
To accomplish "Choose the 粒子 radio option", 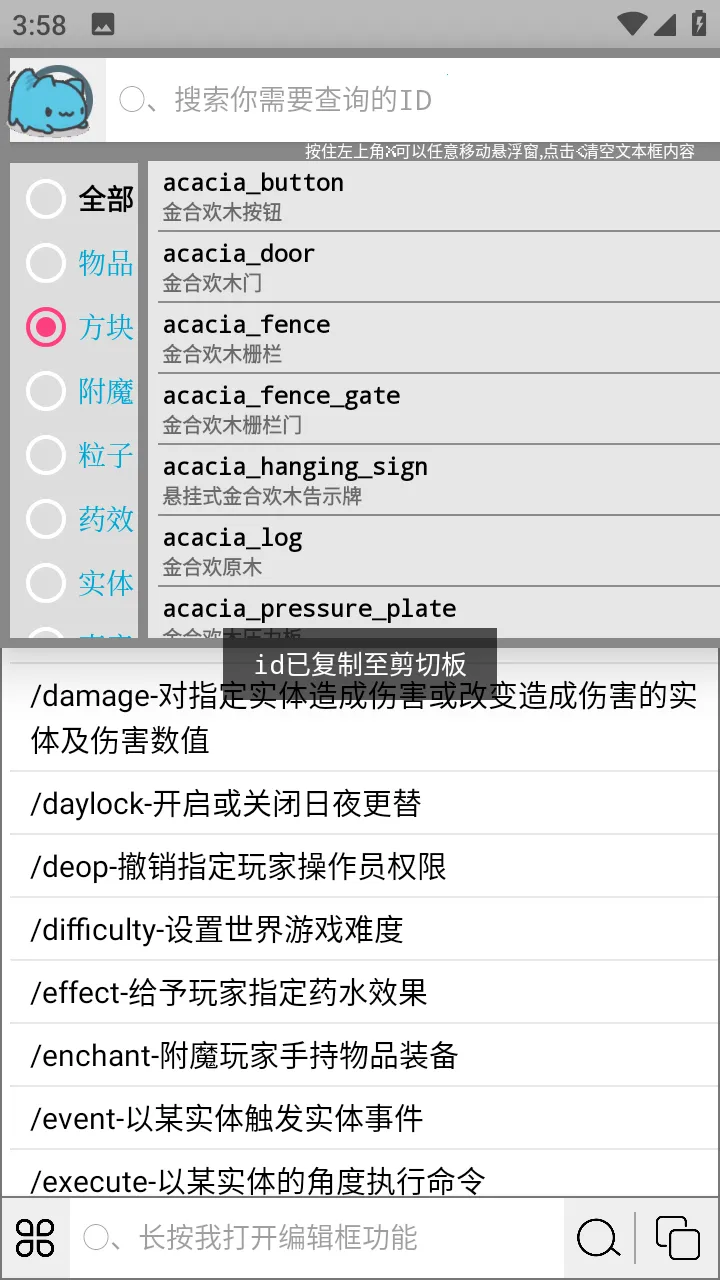I will (46, 455).
